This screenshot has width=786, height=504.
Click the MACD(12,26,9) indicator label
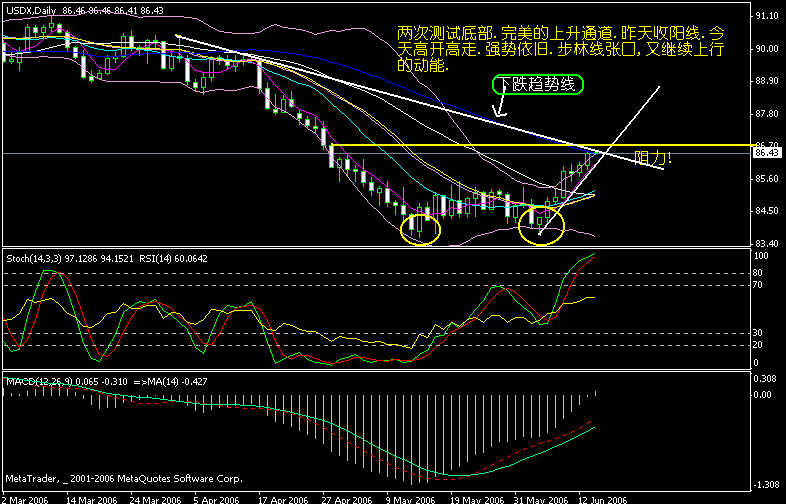tap(38, 382)
